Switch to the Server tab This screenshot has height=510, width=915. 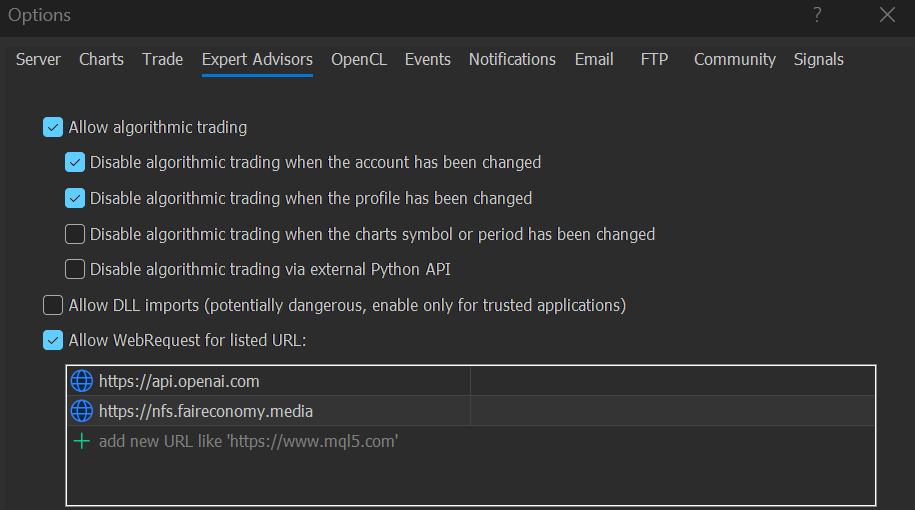pyautogui.click(x=38, y=60)
